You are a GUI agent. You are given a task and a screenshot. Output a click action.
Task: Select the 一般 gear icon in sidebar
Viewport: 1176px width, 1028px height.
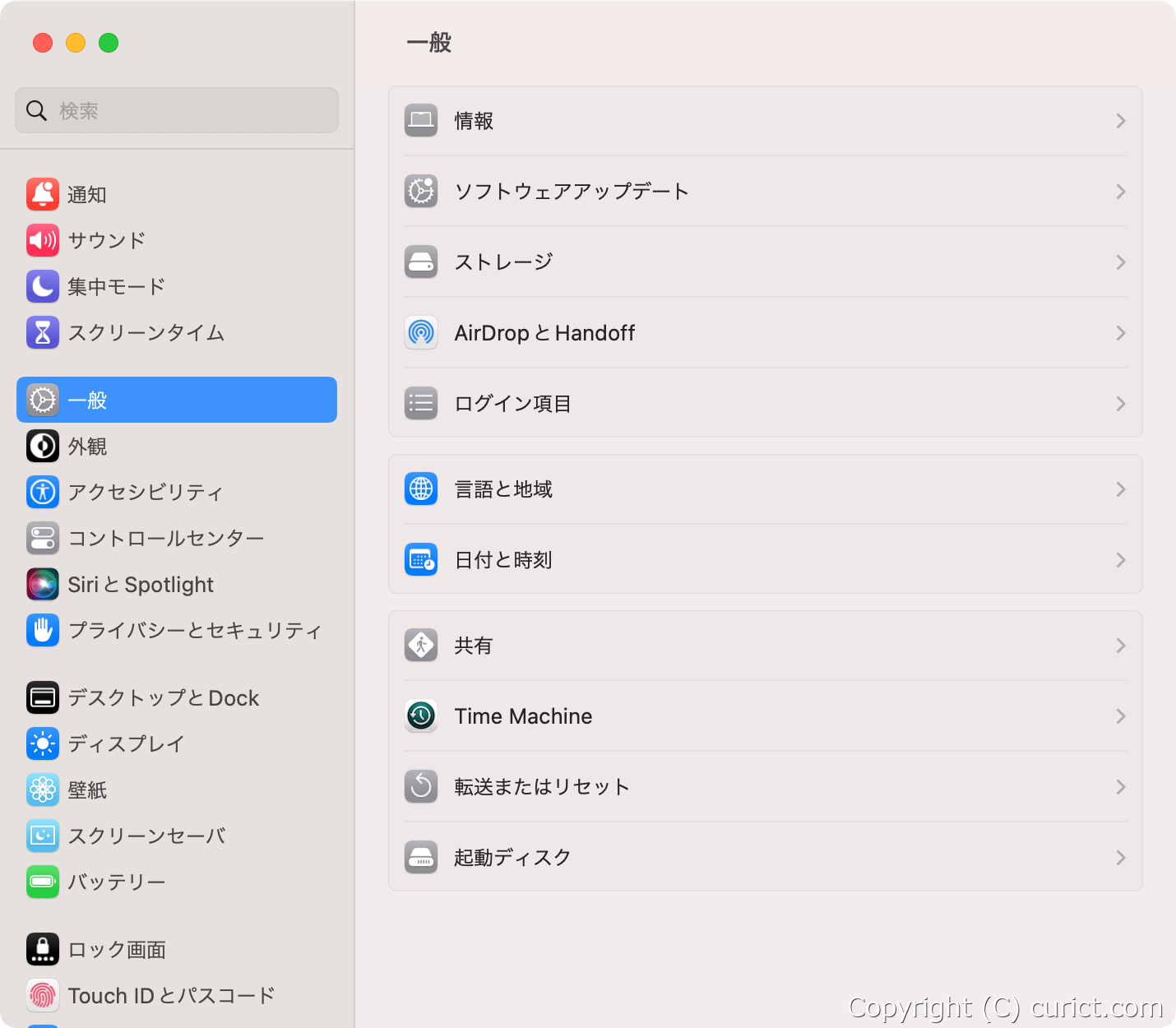point(43,400)
